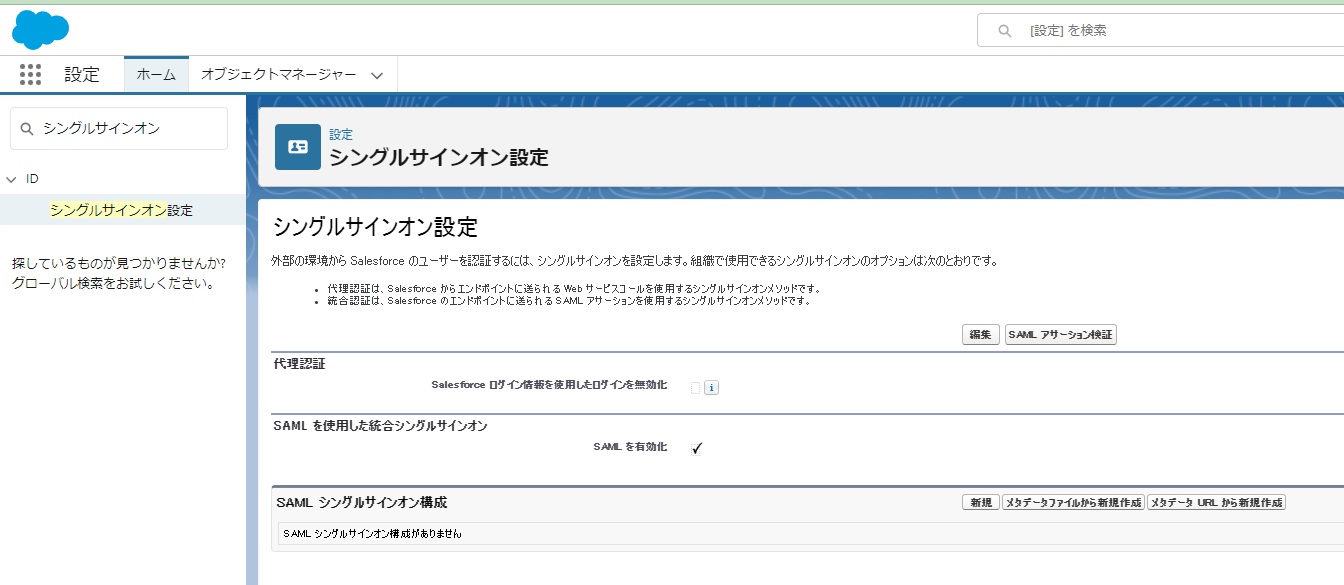Toggle the SAML を有効化 checkmark

click(697, 448)
